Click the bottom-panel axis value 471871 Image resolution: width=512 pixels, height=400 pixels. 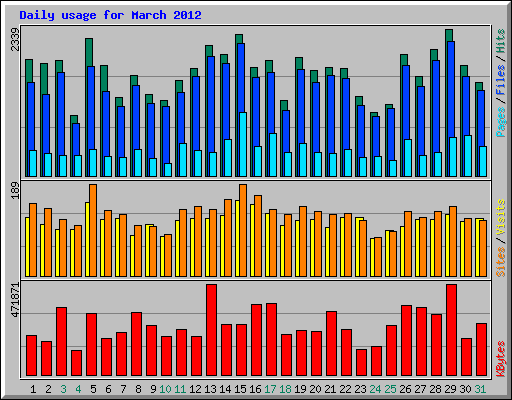(x=15, y=300)
